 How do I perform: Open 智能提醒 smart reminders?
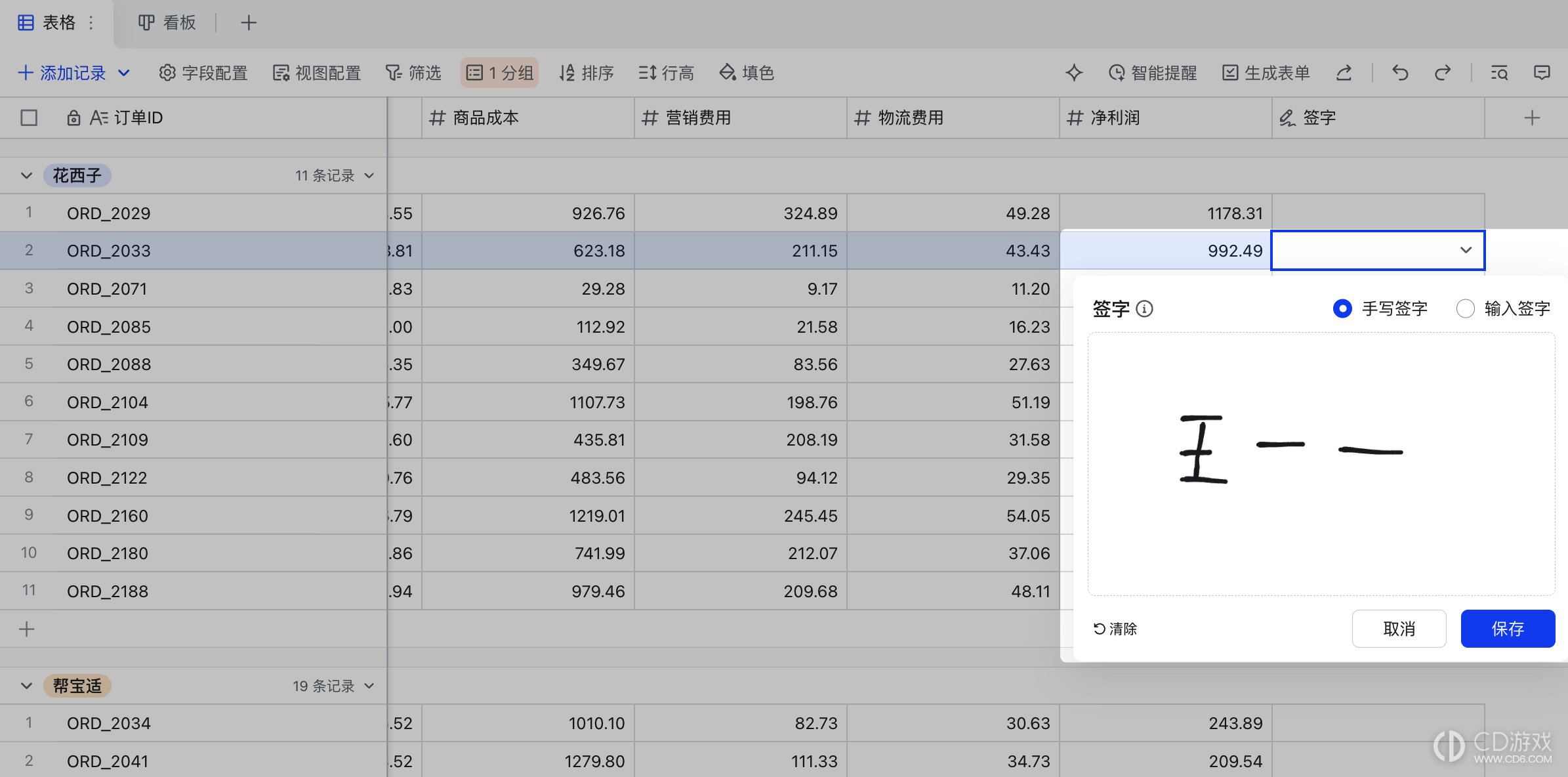coord(1153,73)
